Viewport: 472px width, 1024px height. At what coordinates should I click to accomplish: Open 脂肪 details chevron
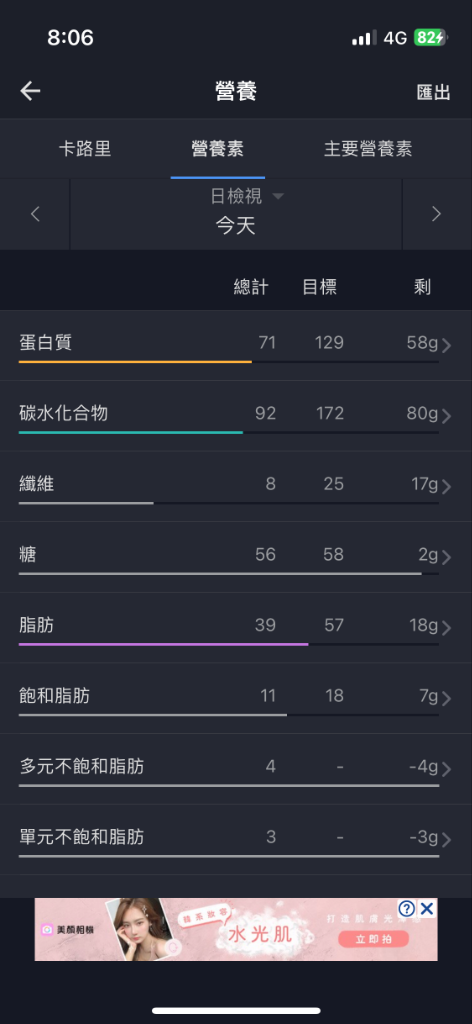(x=447, y=628)
